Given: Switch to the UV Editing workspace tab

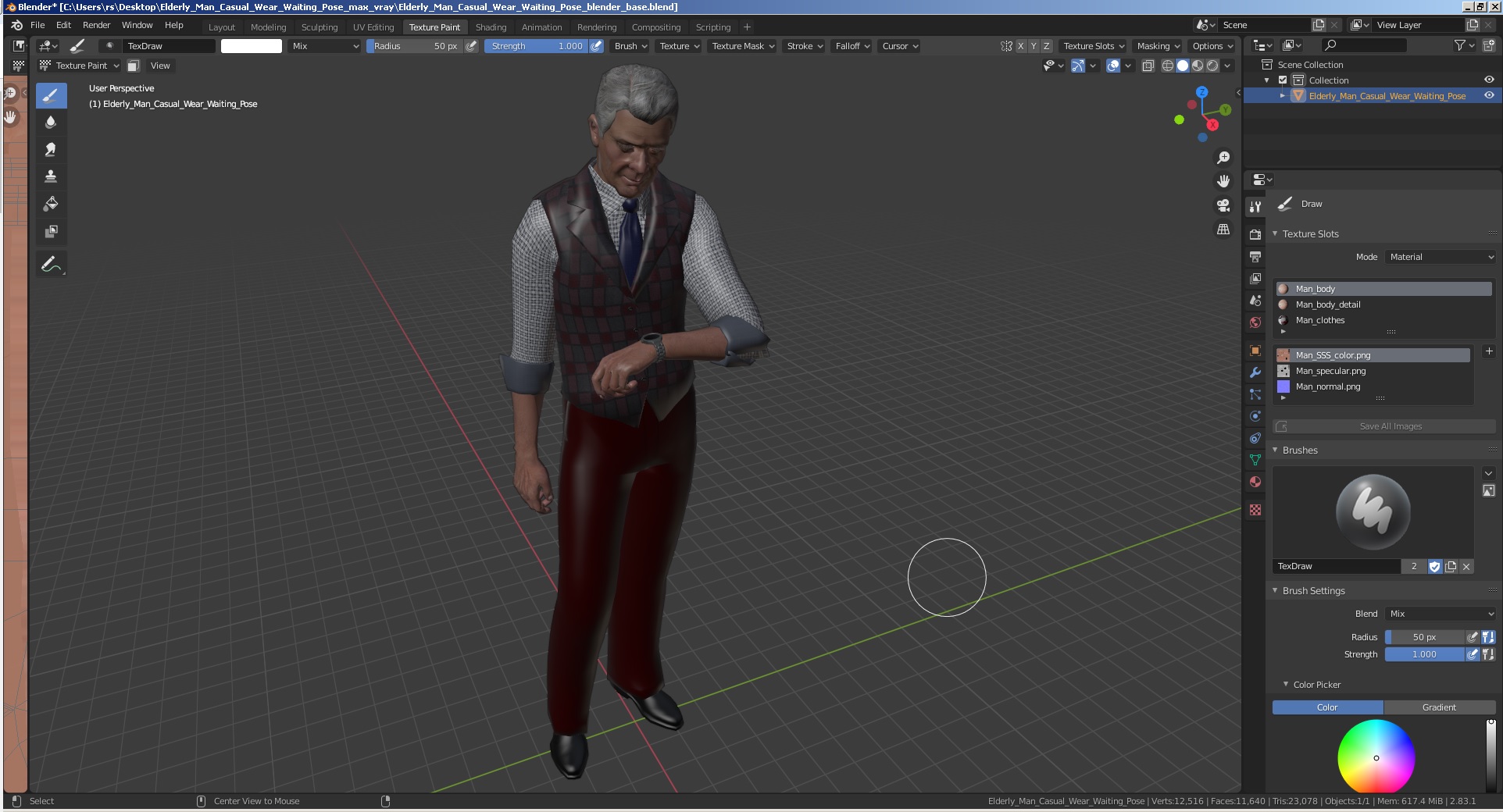Looking at the screenshot, I should tap(373, 27).
